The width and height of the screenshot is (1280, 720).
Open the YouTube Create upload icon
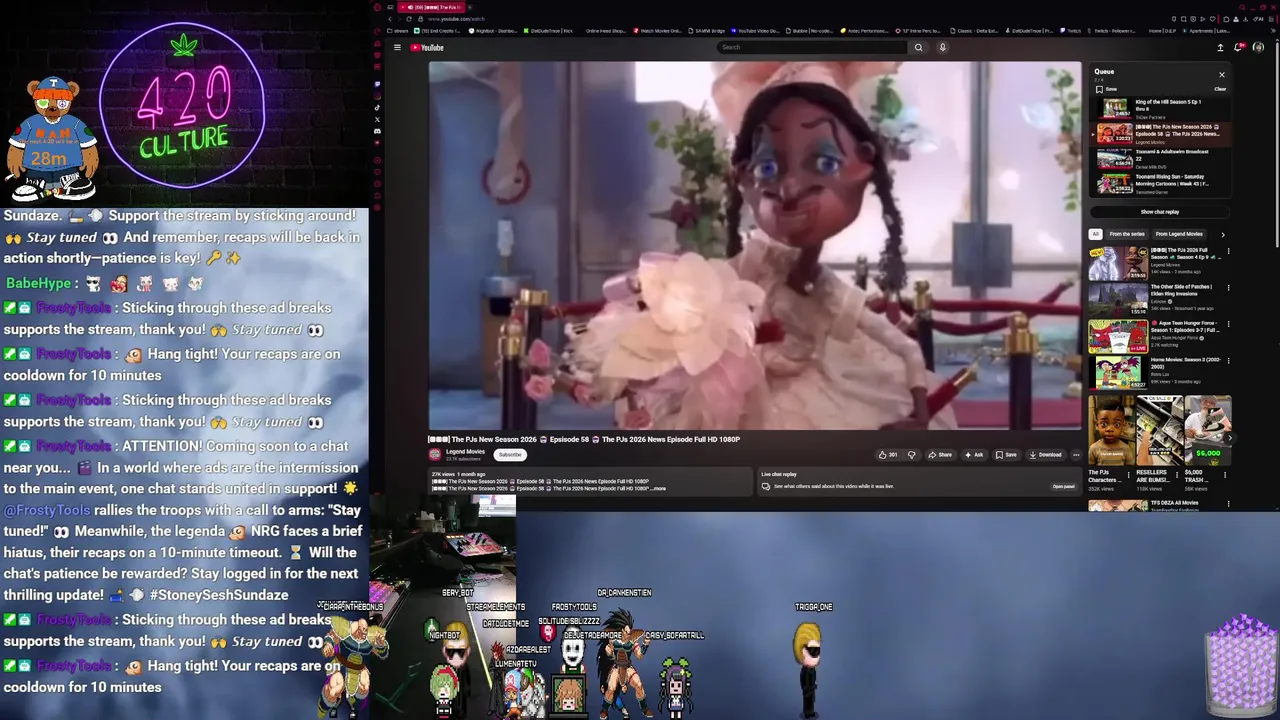(x=1220, y=47)
